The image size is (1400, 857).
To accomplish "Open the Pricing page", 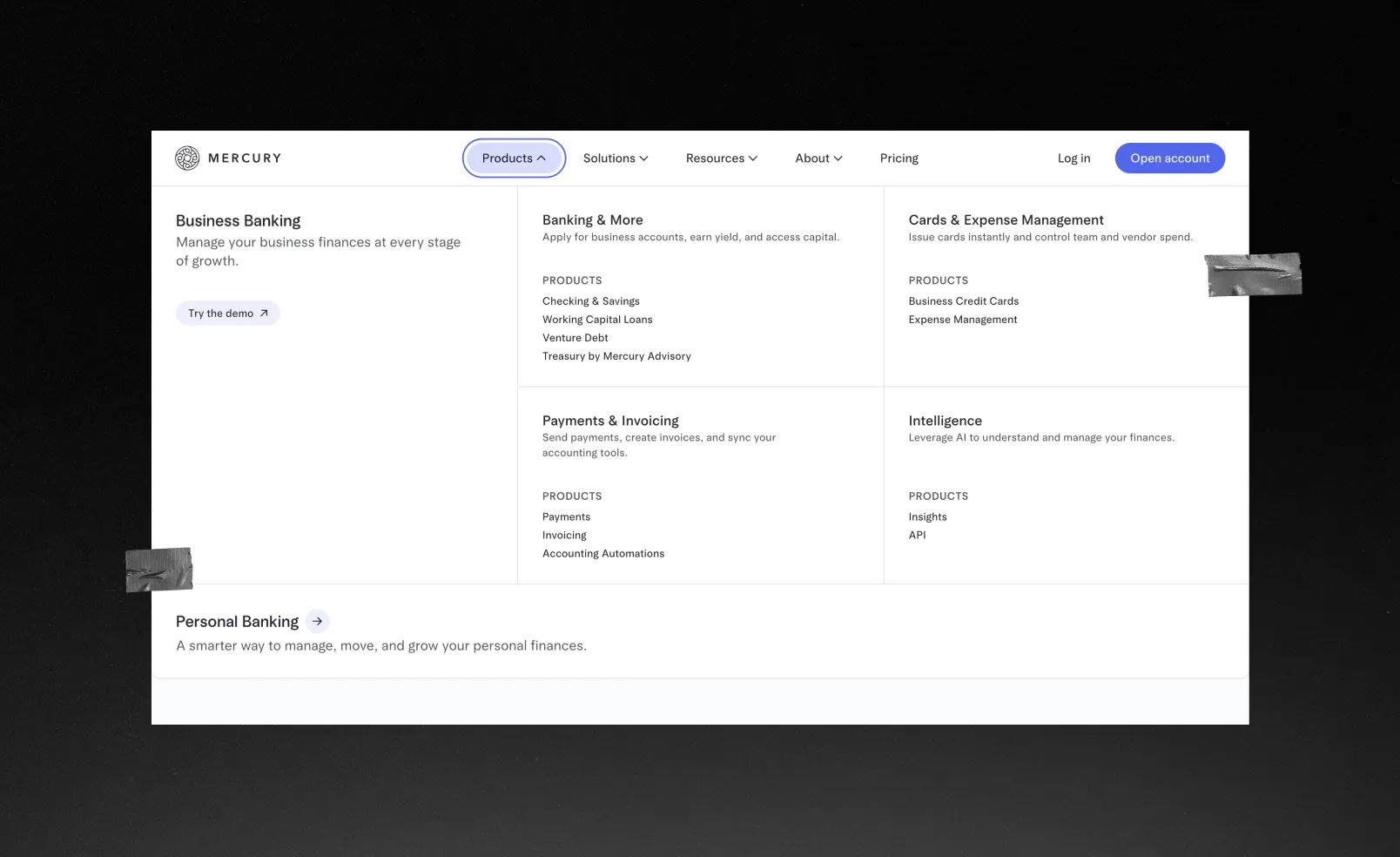I will pos(899,158).
